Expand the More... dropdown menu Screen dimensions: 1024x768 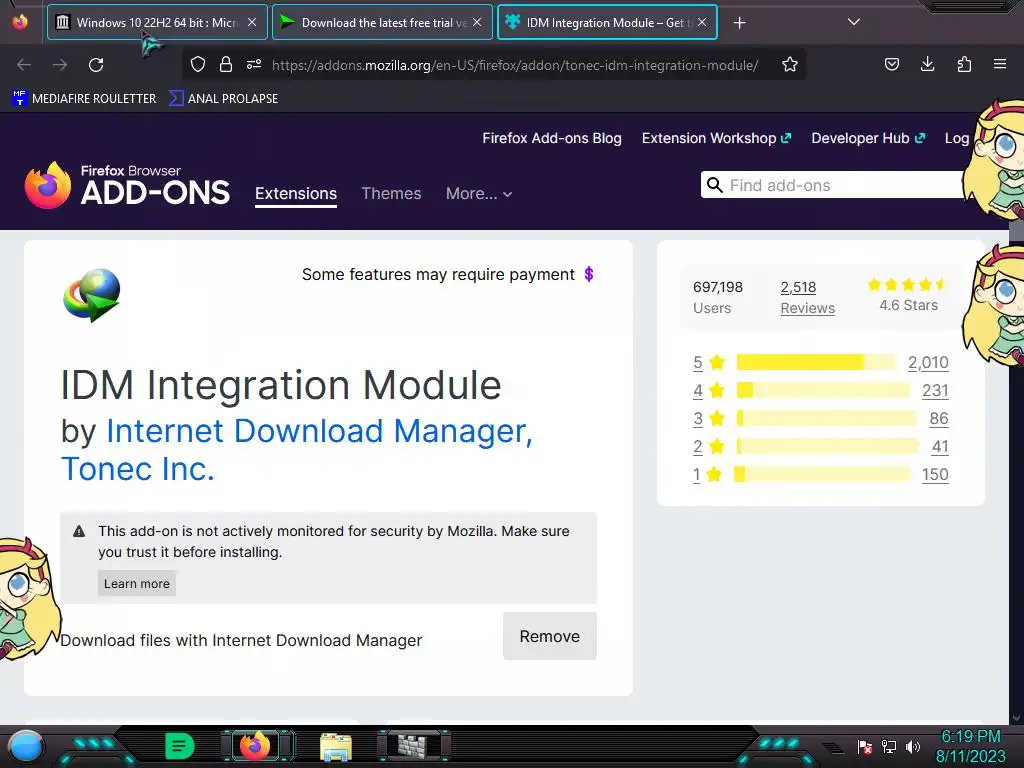tap(479, 194)
